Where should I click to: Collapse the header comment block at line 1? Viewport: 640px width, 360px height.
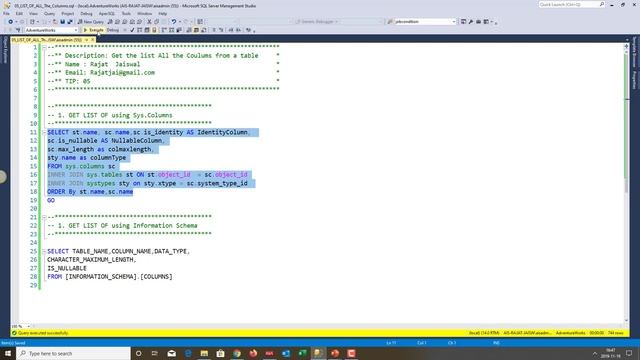pyautogui.click(x=44, y=47)
